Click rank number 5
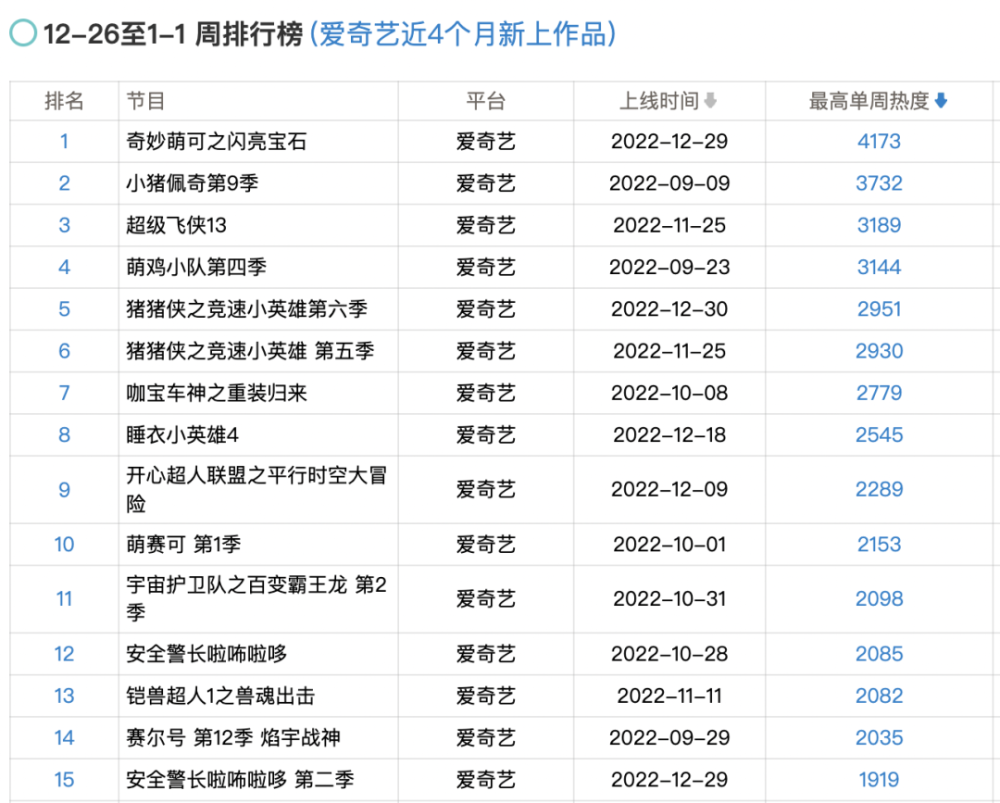The image size is (1000, 803). tap(64, 309)
